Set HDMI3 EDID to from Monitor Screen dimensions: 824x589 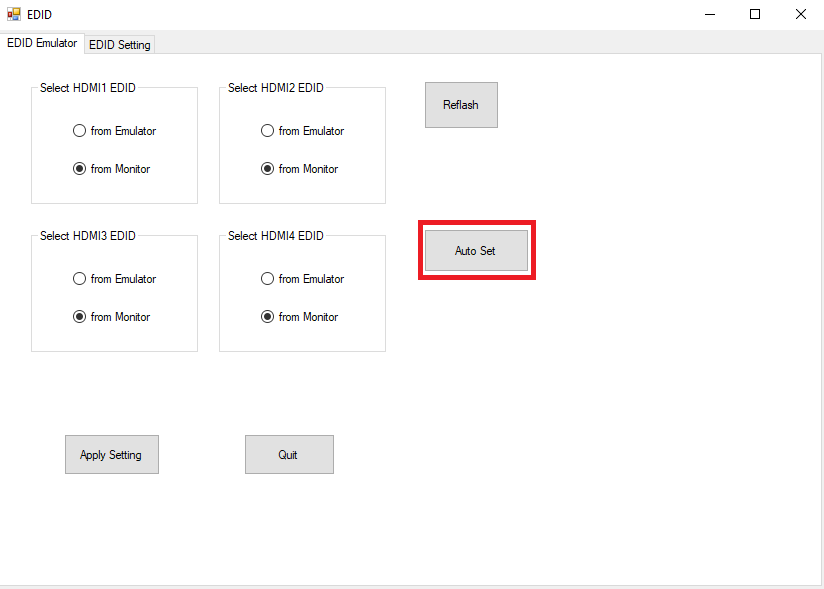(x=111, y=317)
